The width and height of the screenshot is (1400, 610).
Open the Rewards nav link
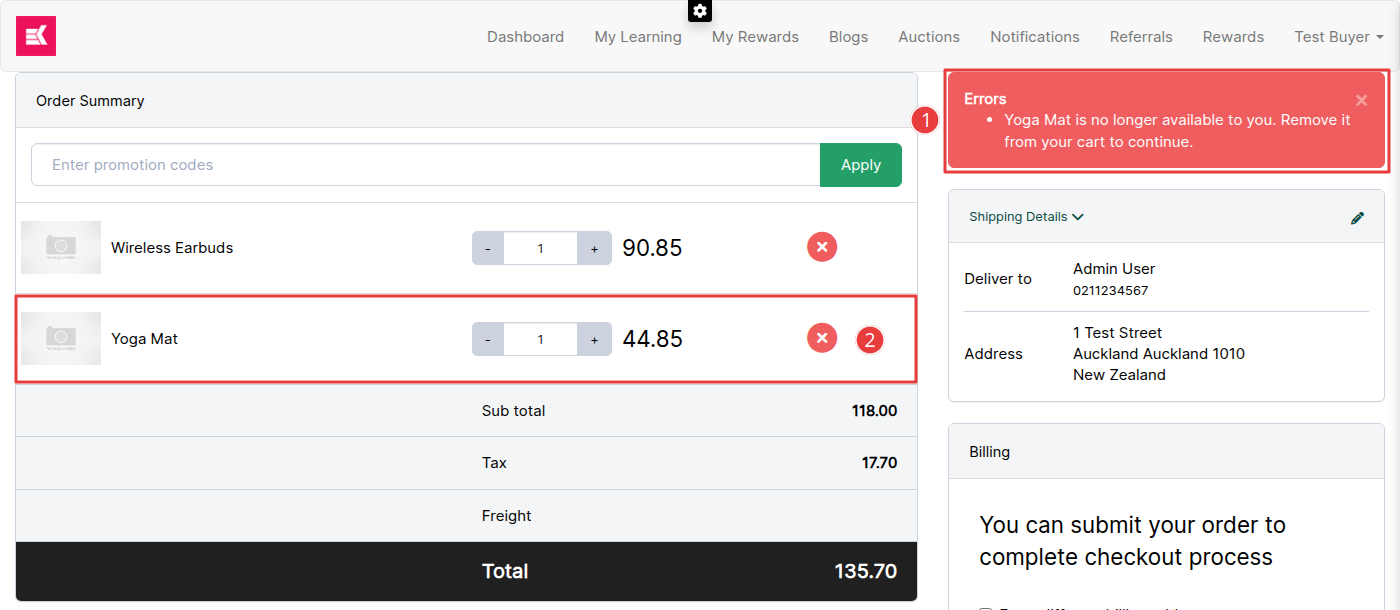[x=1233, y=37]
